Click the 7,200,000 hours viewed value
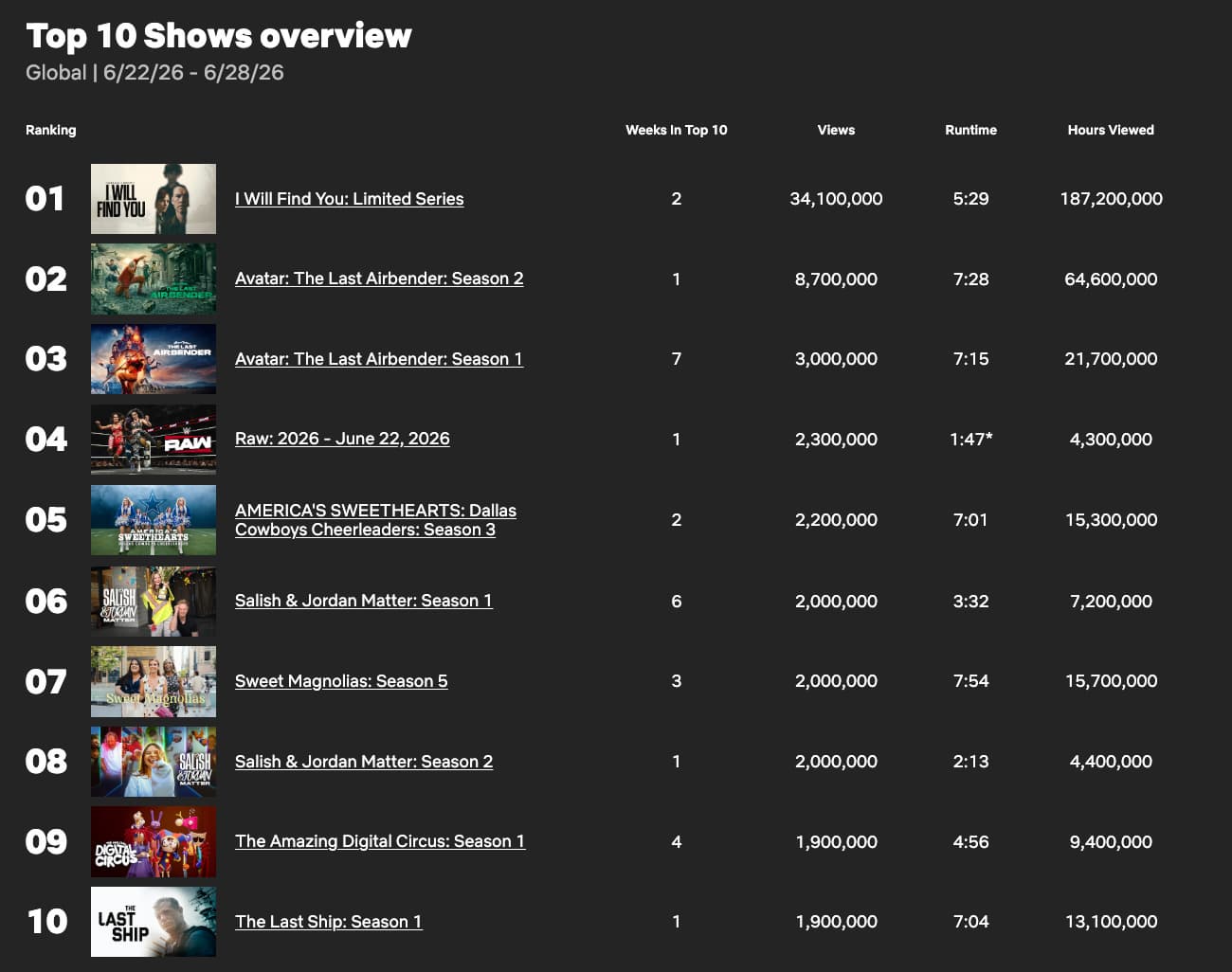 [1111, 602]
